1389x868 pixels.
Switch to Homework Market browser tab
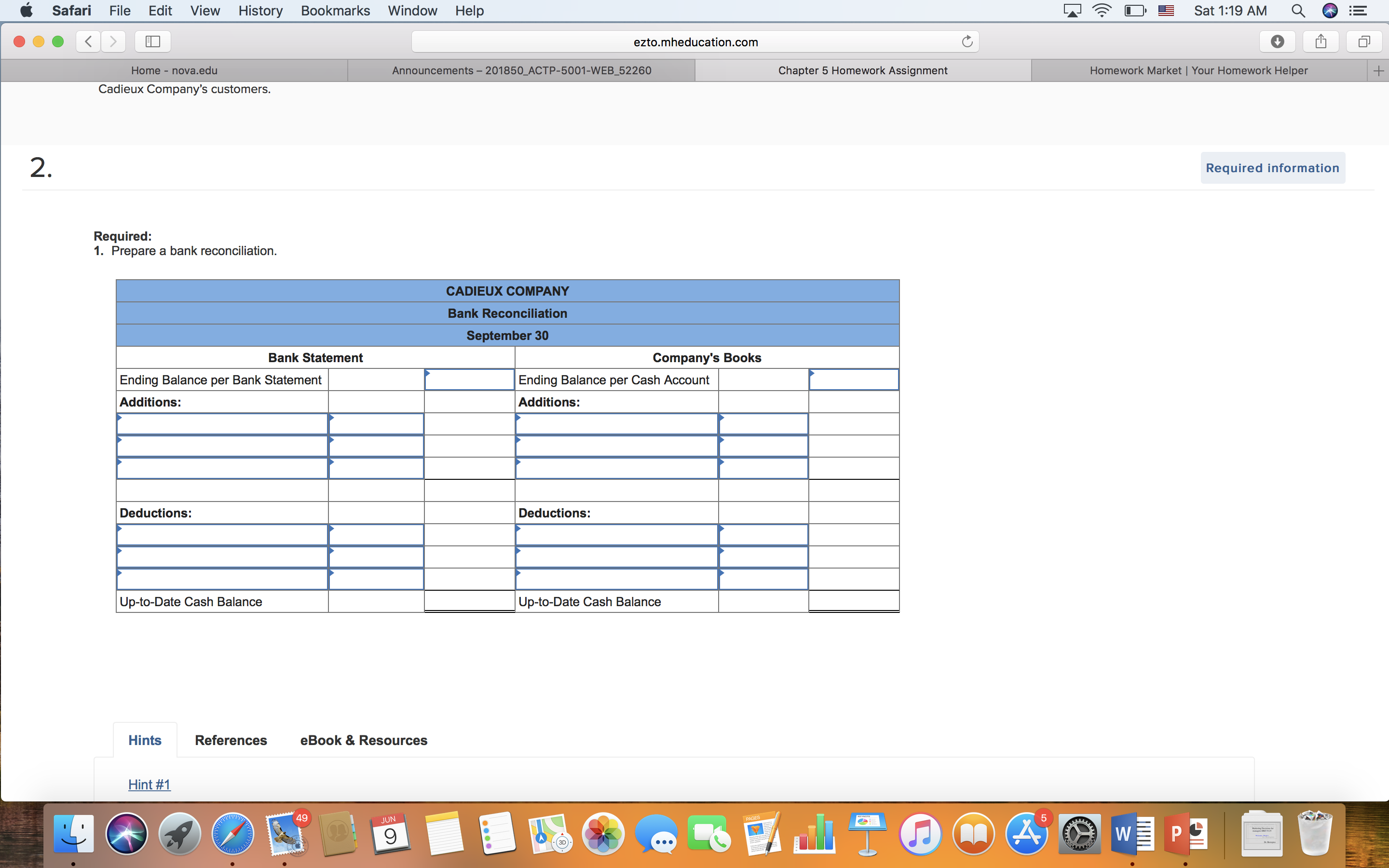coord(1199,70)
